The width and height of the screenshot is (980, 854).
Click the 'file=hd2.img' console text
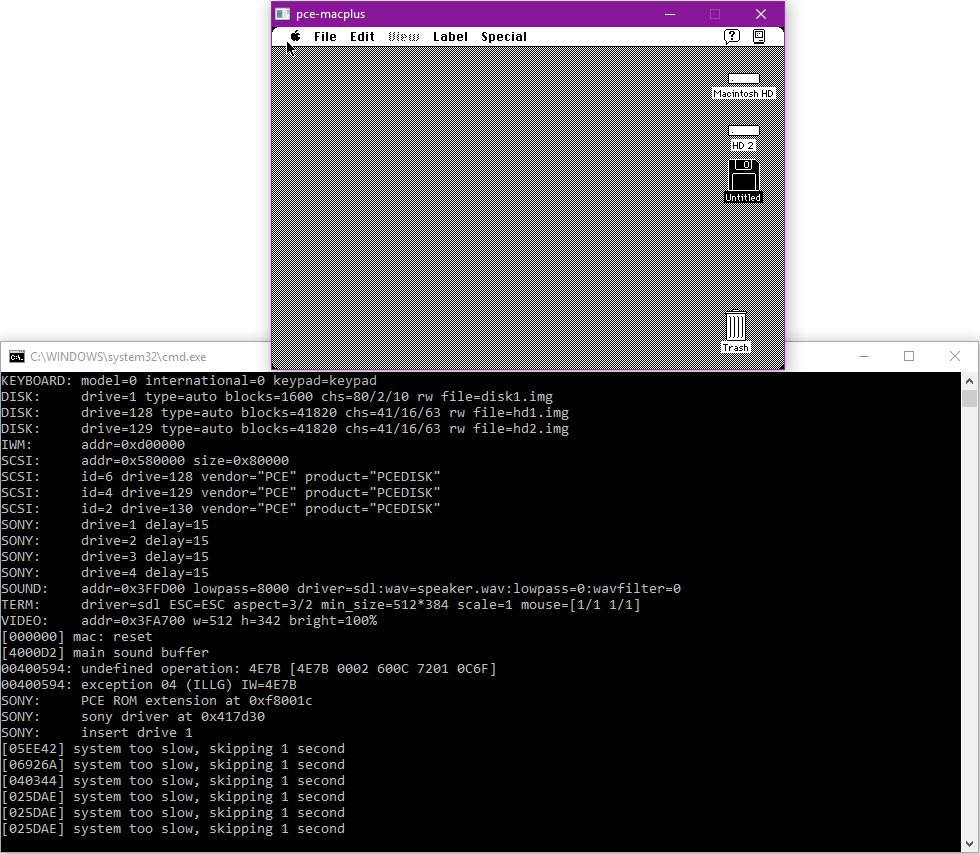click(521, 429)
